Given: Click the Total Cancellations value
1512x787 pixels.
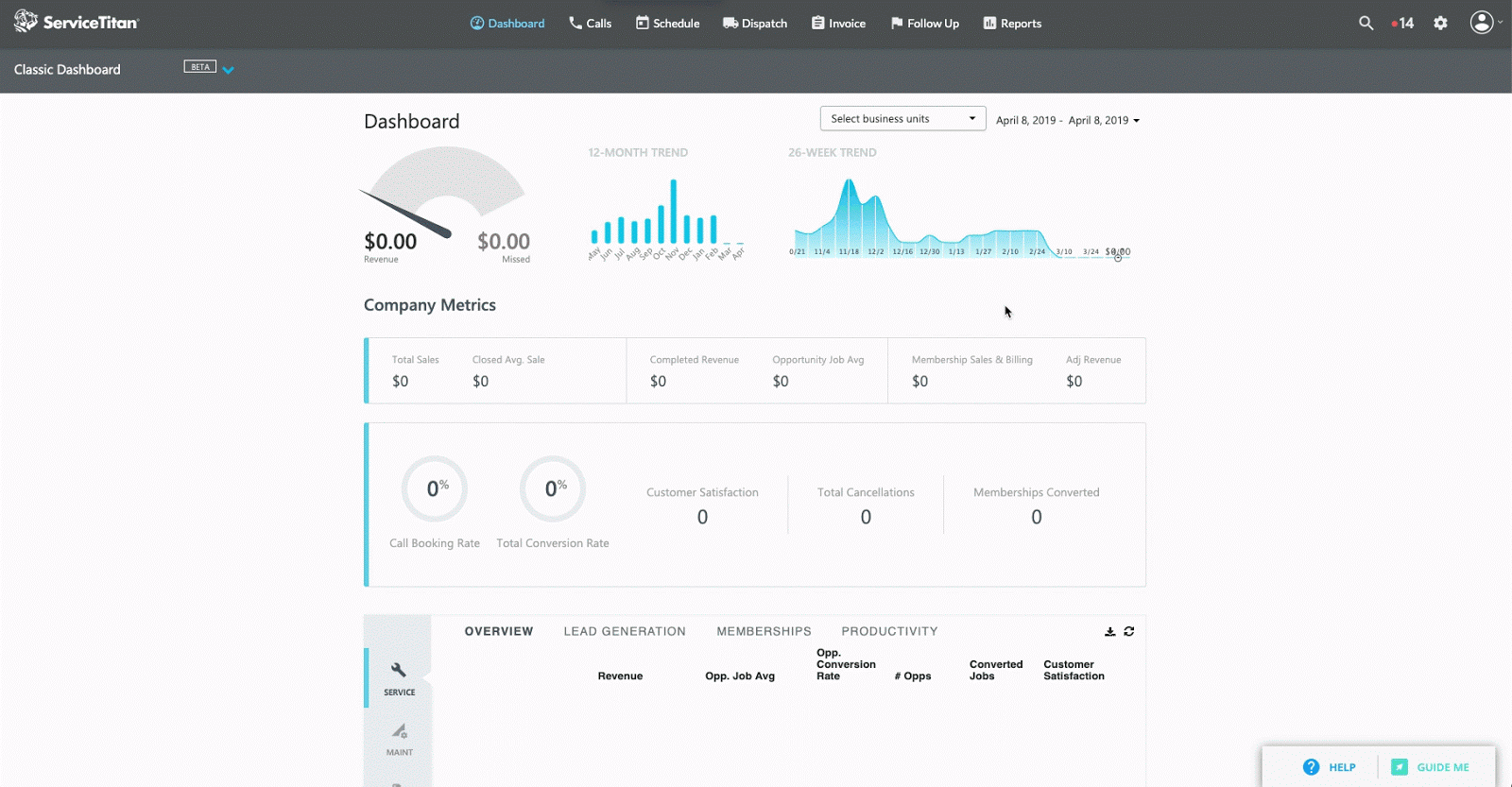Looking at the screenshot, I should click(x=866, y=517).
